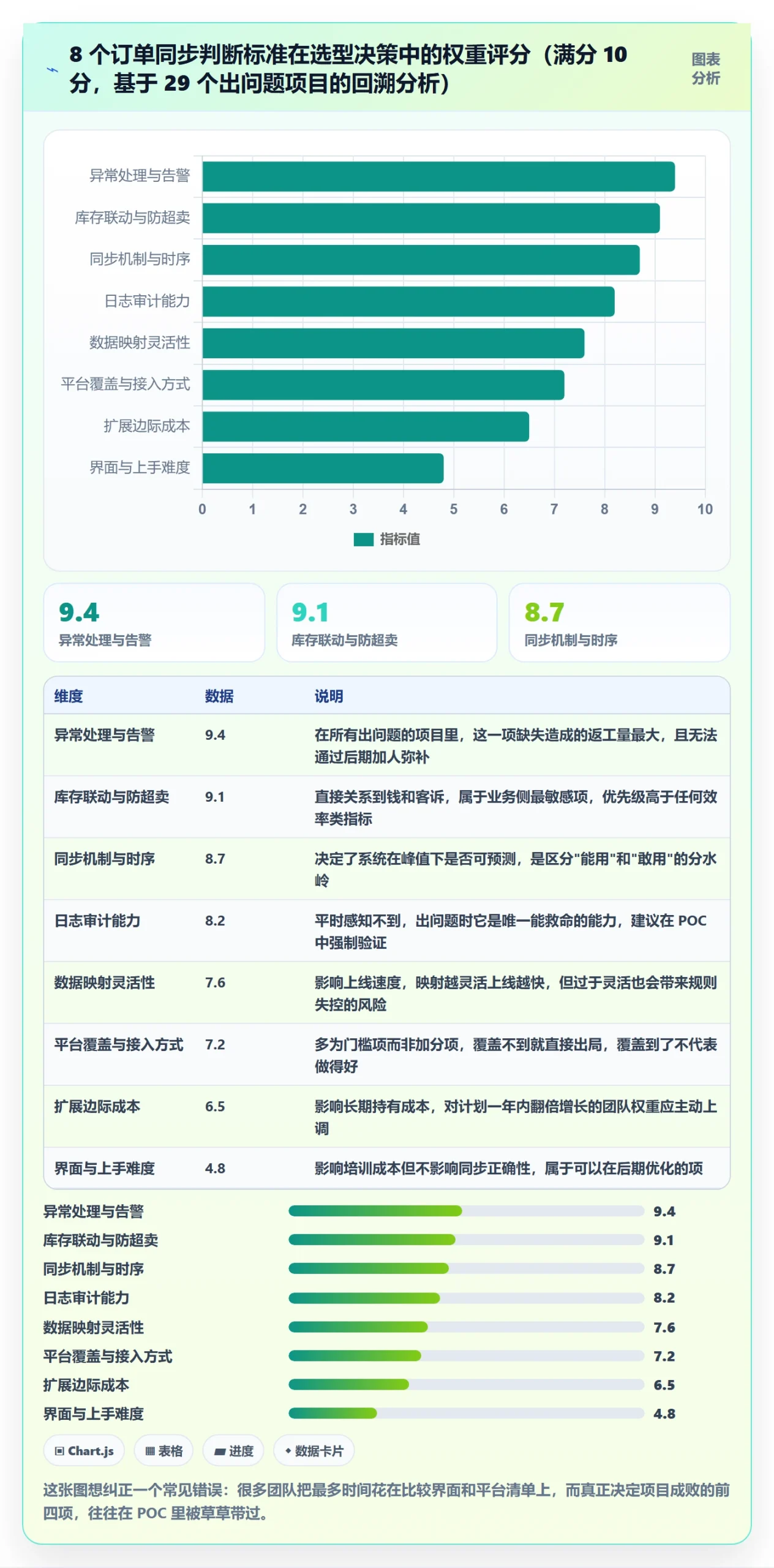Click the 数据卡片 tag chip
Image resolution: width=774 pixels, height=1568 pixels.
pos(314,1450)
